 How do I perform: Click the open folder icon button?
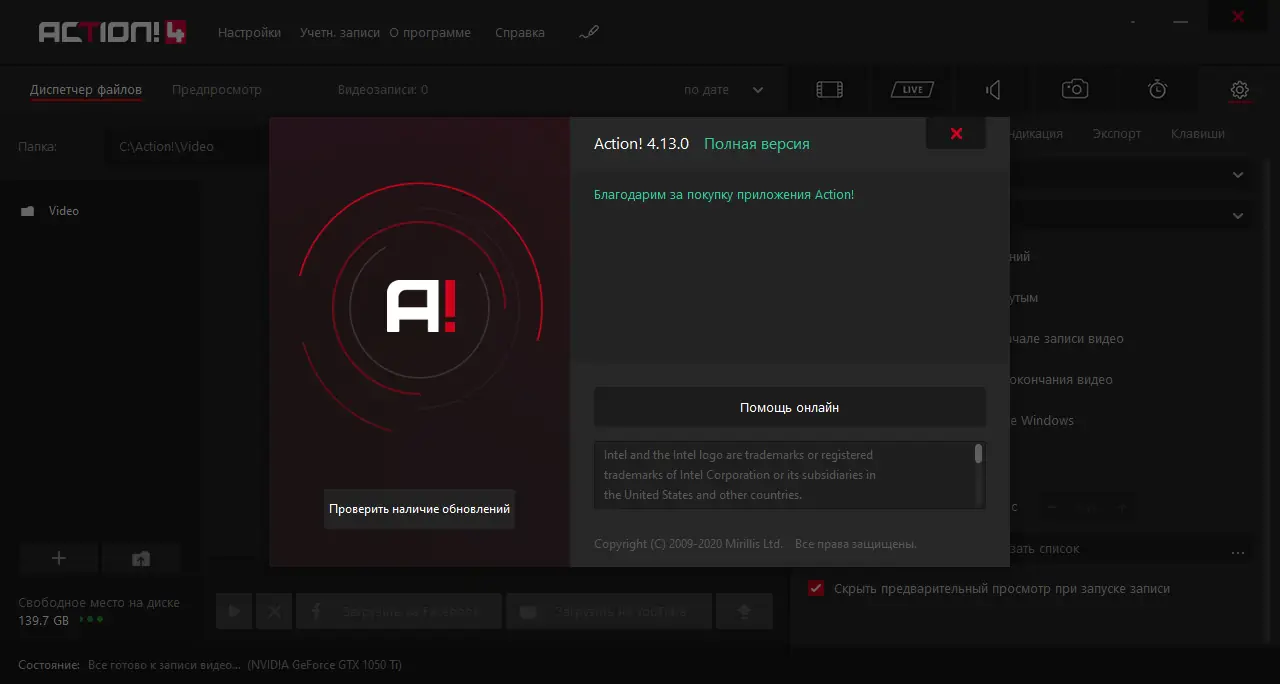(141, 558)
